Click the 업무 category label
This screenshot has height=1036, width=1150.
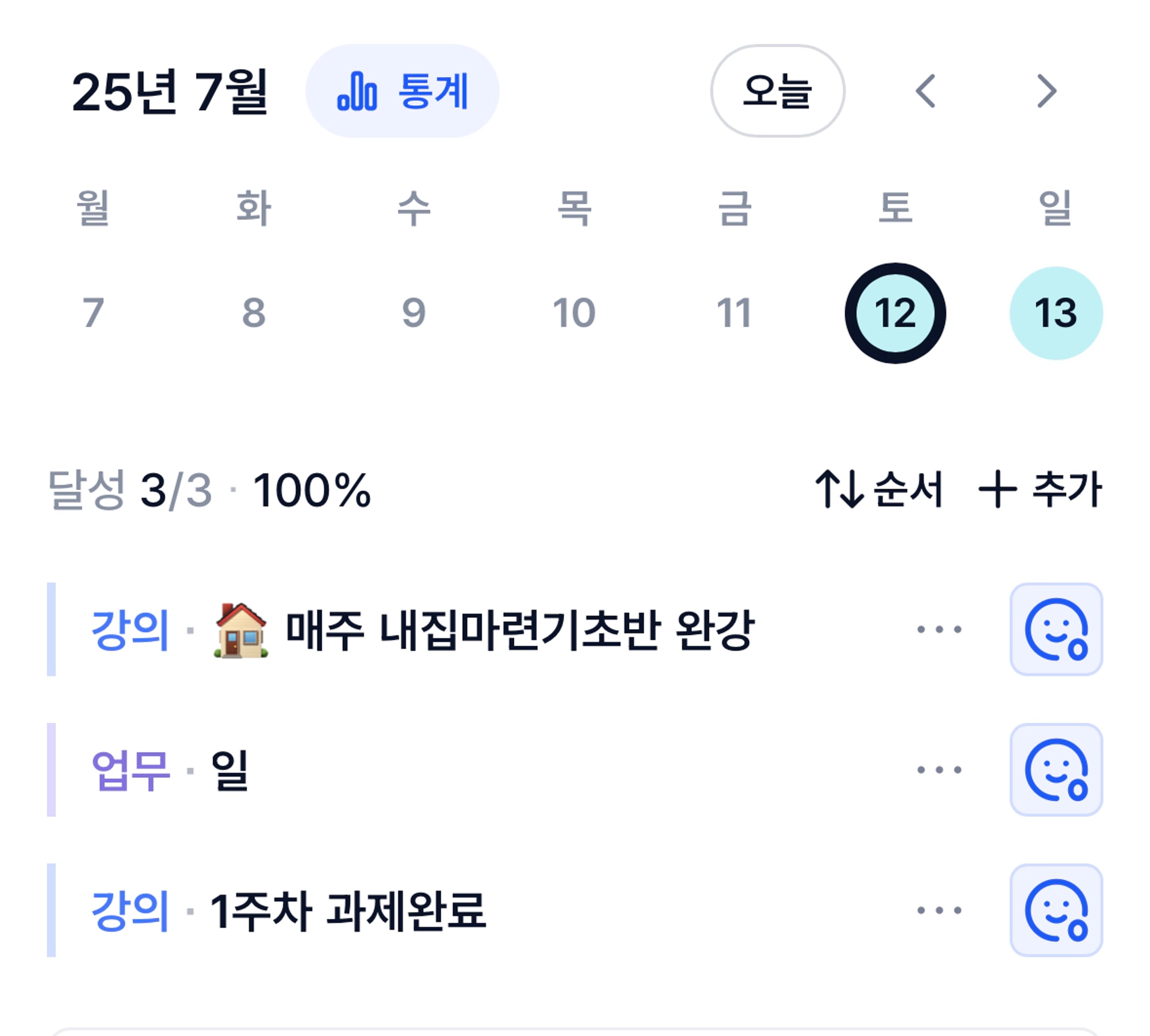click(130, 770)
